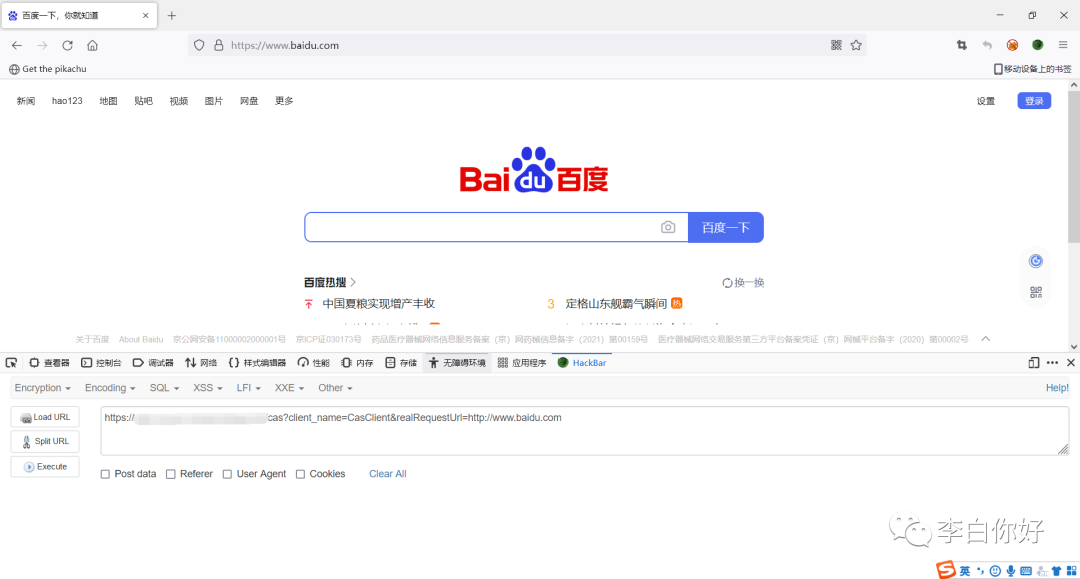
Task: Click the shield tracking protection icon
Action: tap(199, 45)
